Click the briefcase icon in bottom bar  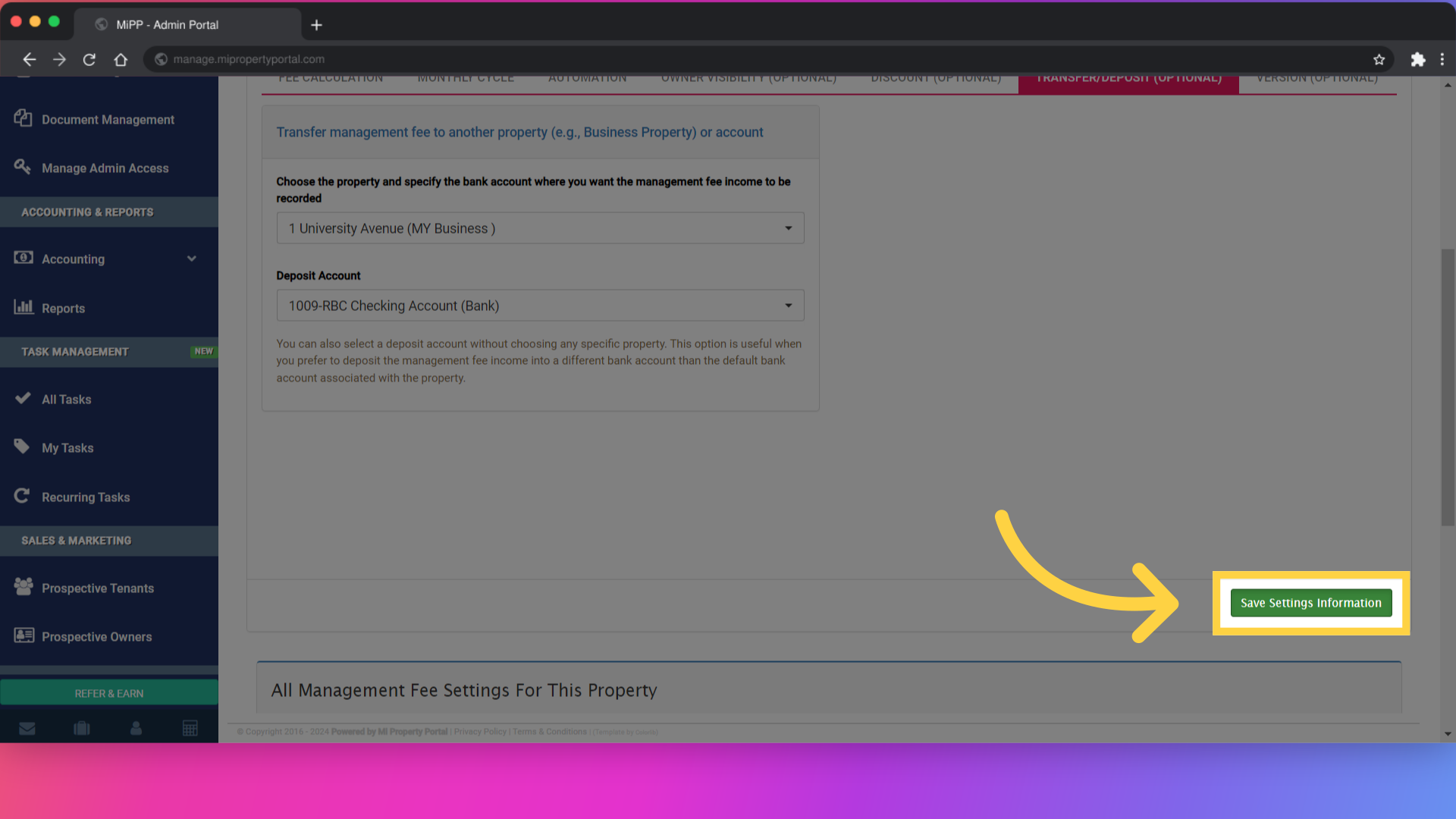click(81, 727)
